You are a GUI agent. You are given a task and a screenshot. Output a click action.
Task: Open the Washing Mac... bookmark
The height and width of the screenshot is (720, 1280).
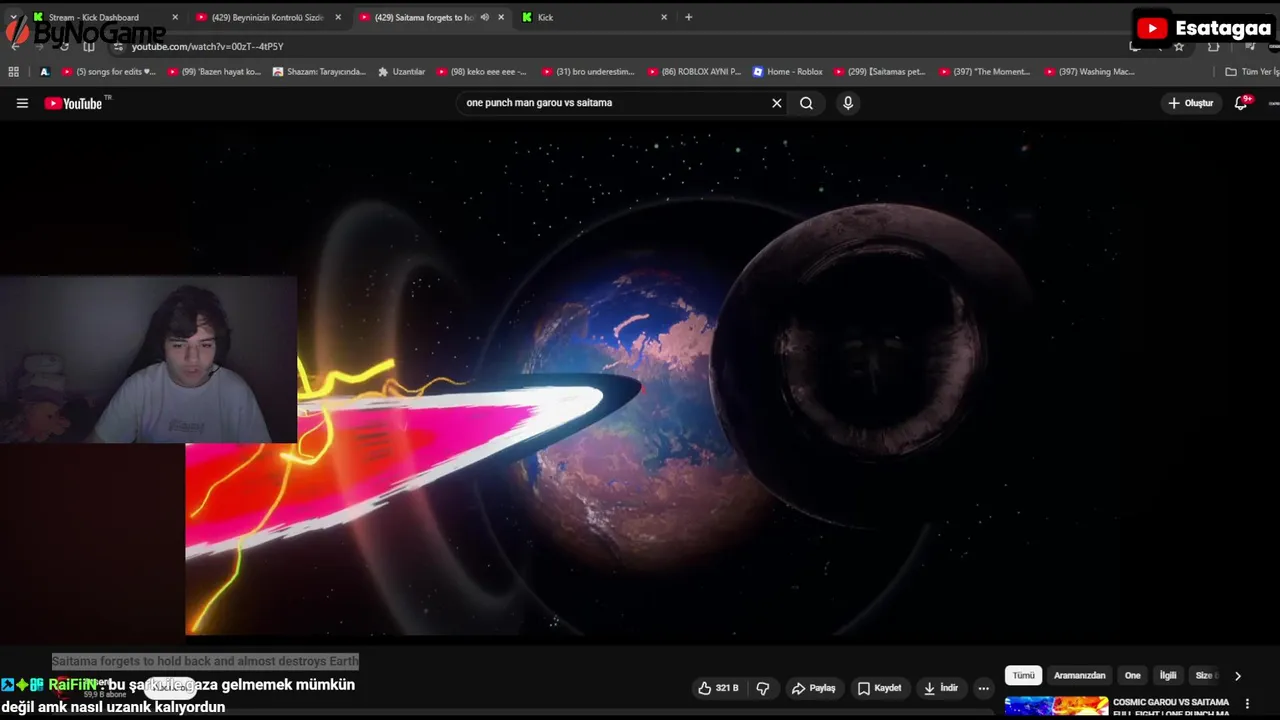click(x=1090, y=72)
